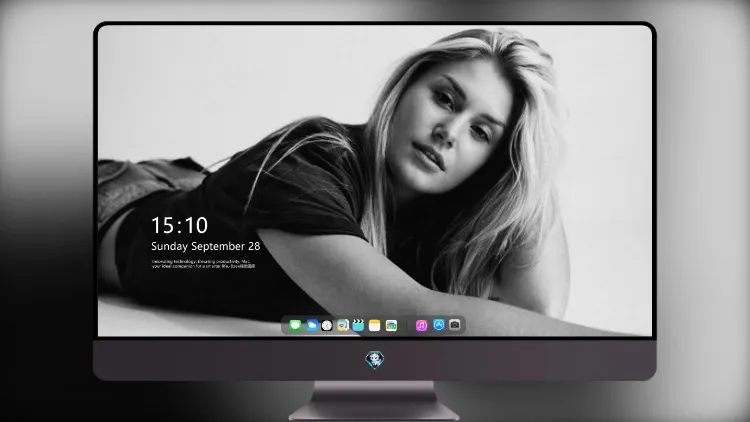Open the Clock app in dock
750x422 pixels.
[x=327, y=325]
